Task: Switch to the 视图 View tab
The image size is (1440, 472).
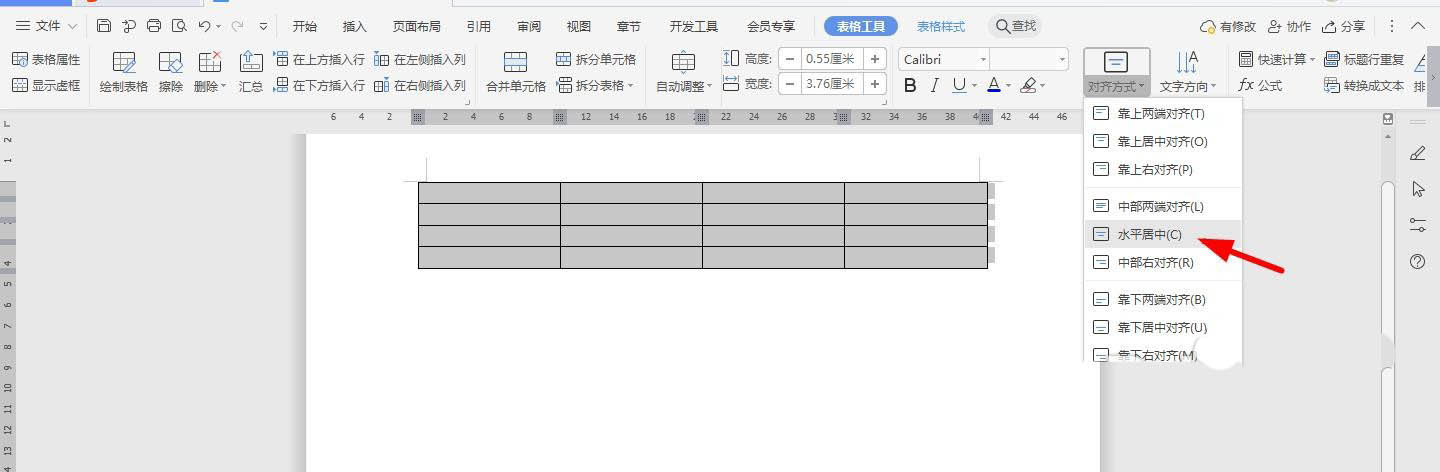Action: pyautogui.click(x=578, y=26)
